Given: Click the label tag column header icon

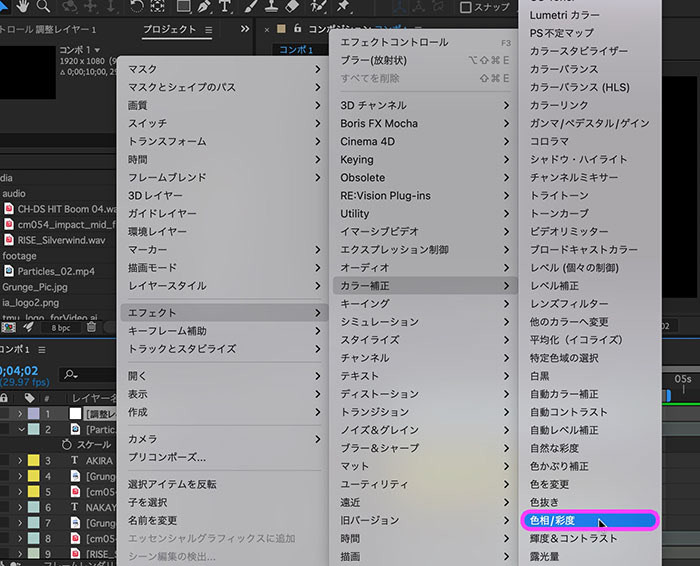Looking at the screenshot, I should pyautogui.click(x=29, y=398).
